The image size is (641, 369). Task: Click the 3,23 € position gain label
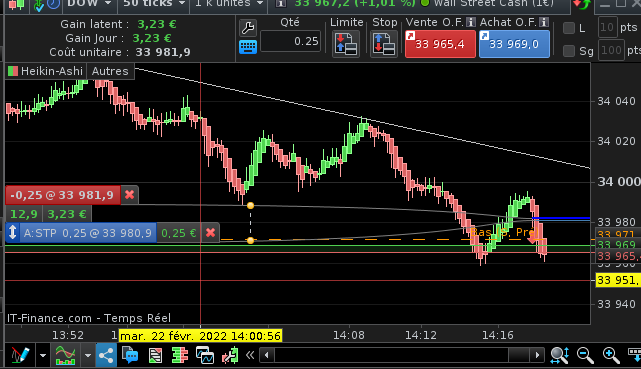coord(67,214)
